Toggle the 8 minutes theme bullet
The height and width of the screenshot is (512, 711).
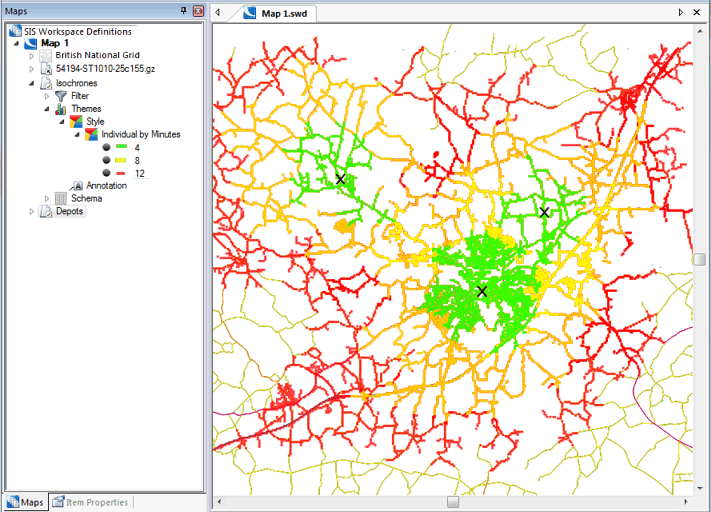coord(106,160)
